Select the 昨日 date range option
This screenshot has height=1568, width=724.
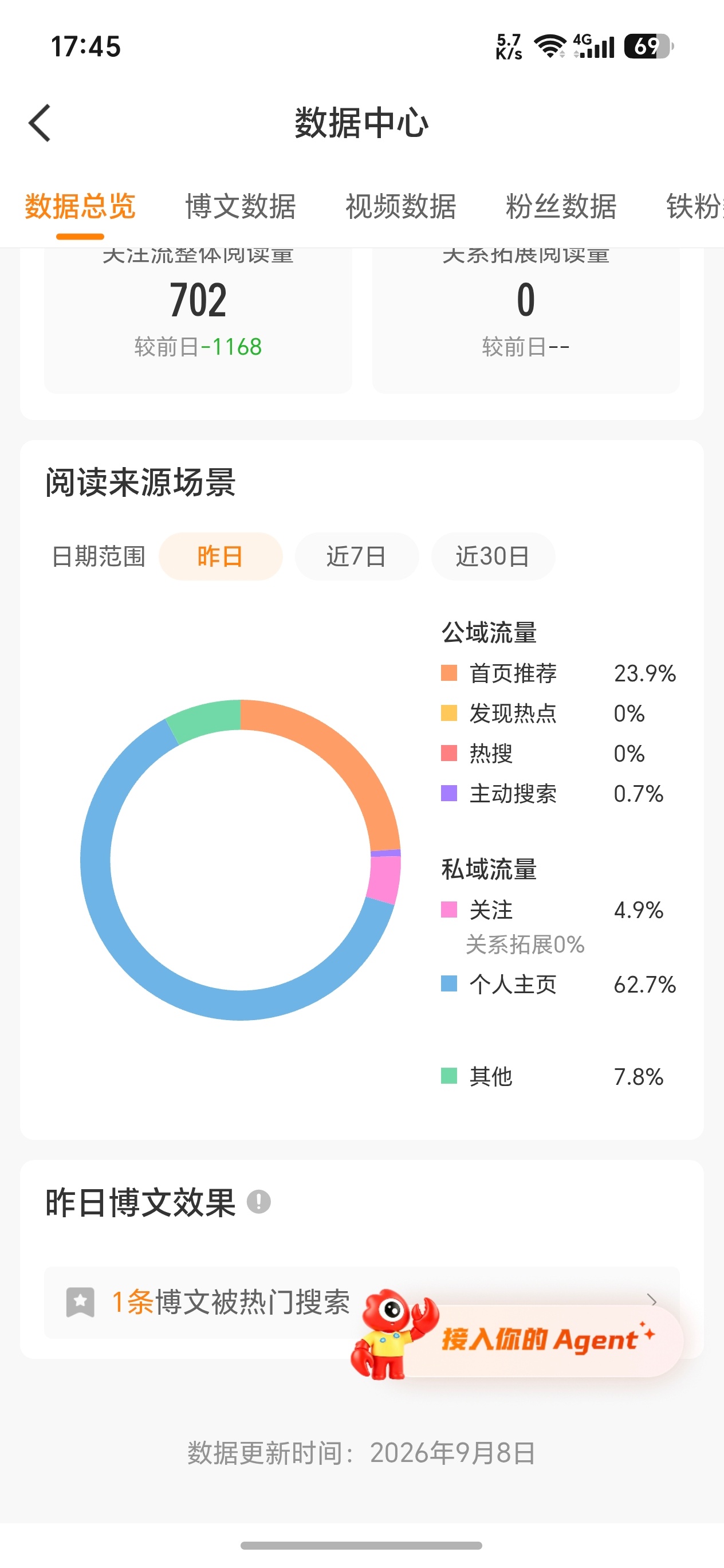click(x=221, y=556)
